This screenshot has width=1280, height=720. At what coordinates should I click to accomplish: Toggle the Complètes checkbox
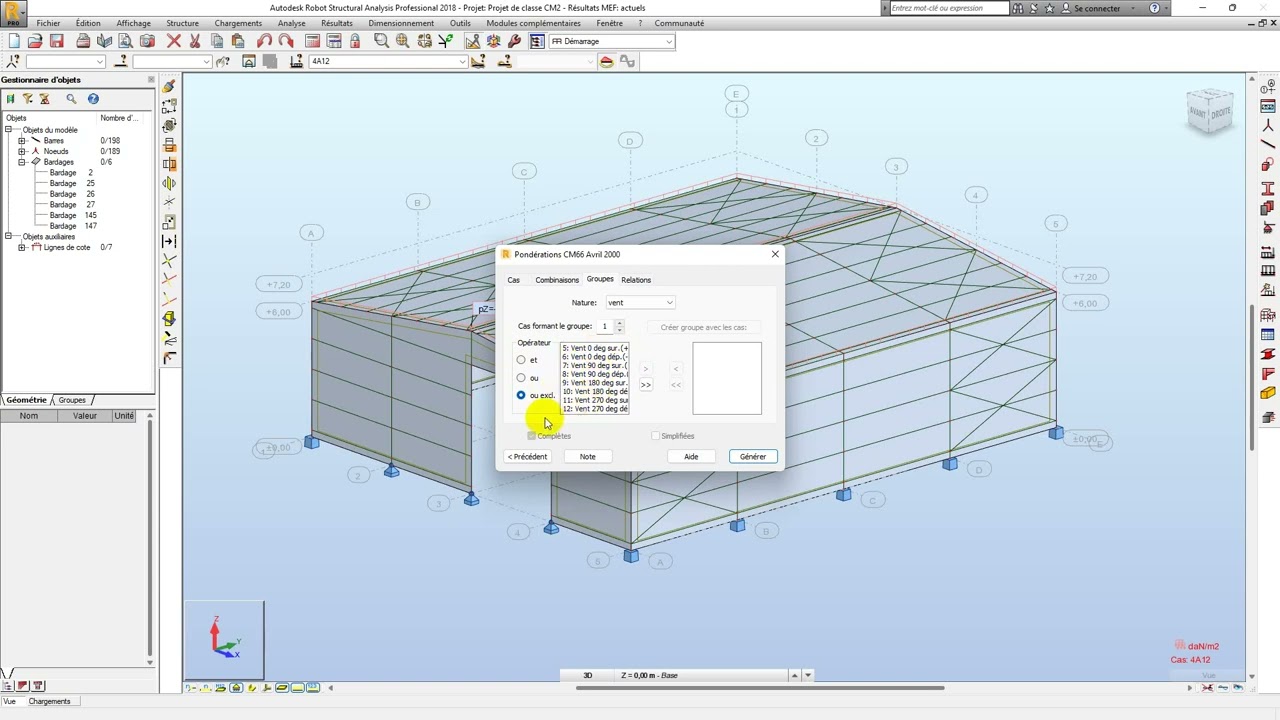pyautogui.click(x=532, y=436)
